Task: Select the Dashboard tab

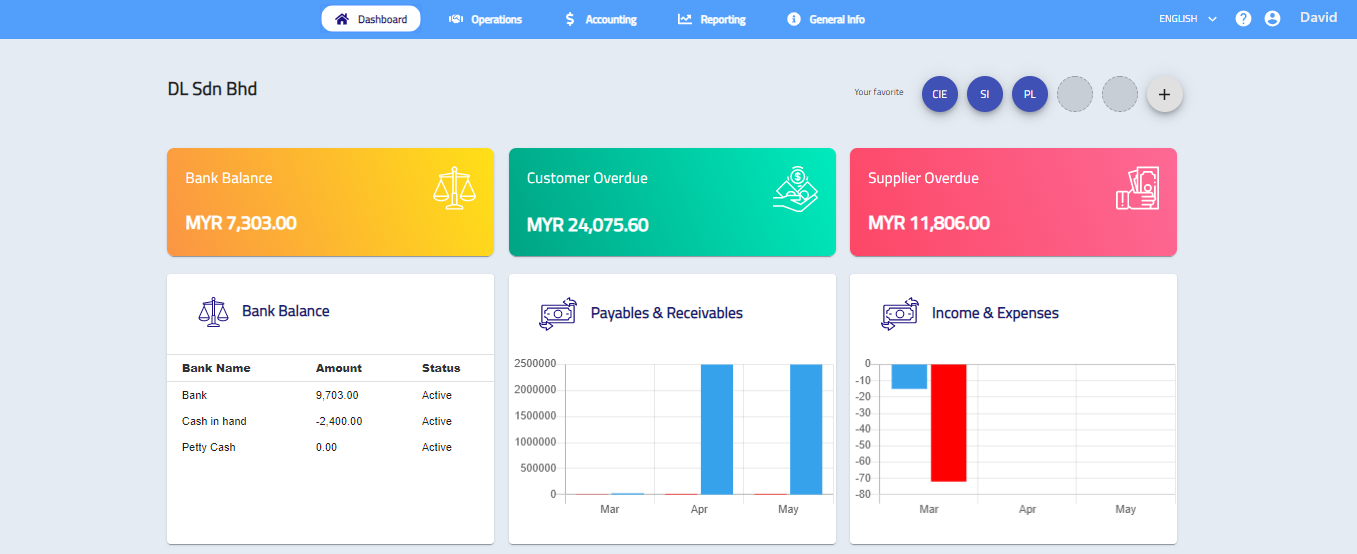Action: tap(371, 19)
